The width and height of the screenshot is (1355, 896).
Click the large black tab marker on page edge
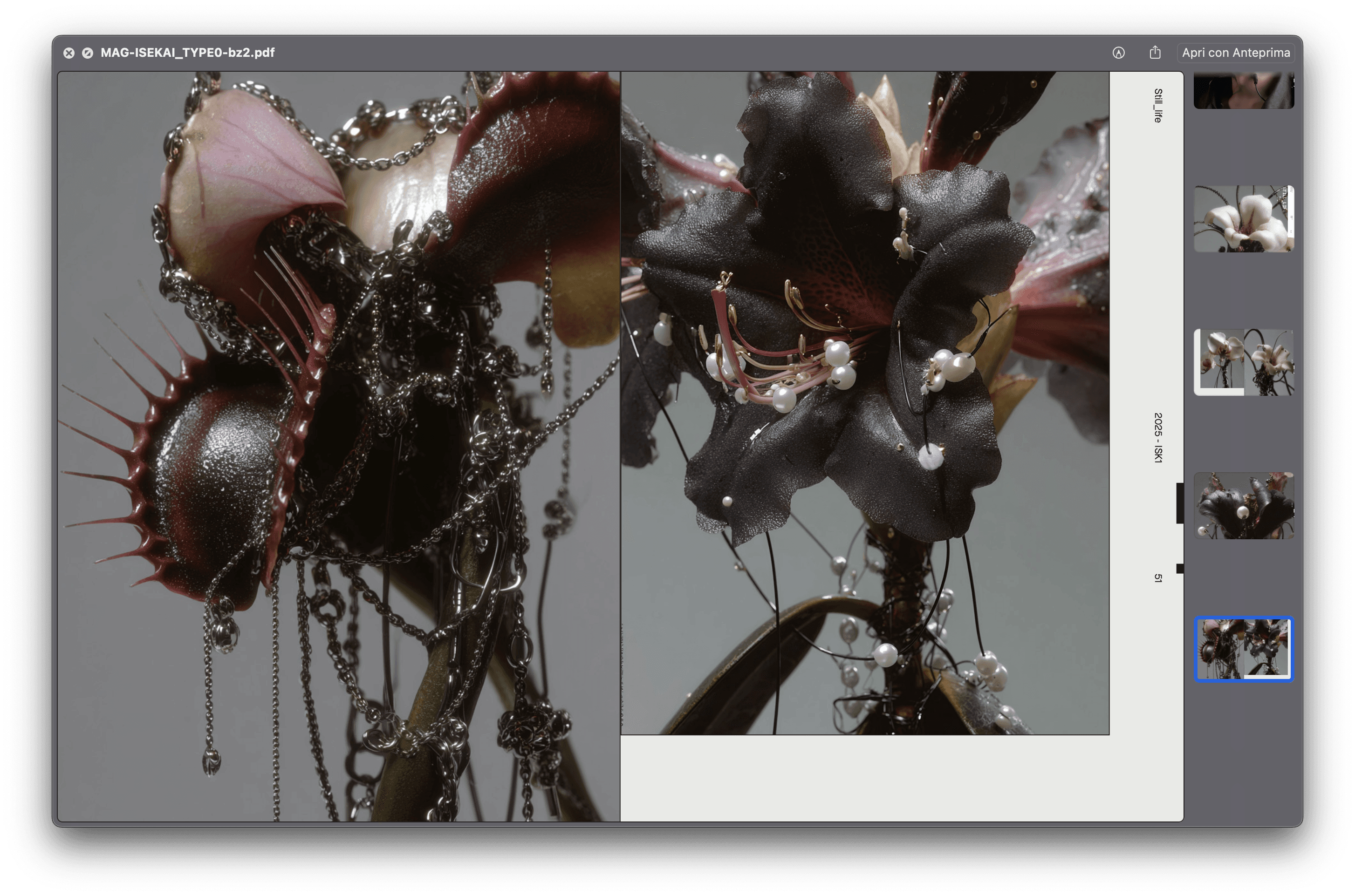(x=1179, y=503)
